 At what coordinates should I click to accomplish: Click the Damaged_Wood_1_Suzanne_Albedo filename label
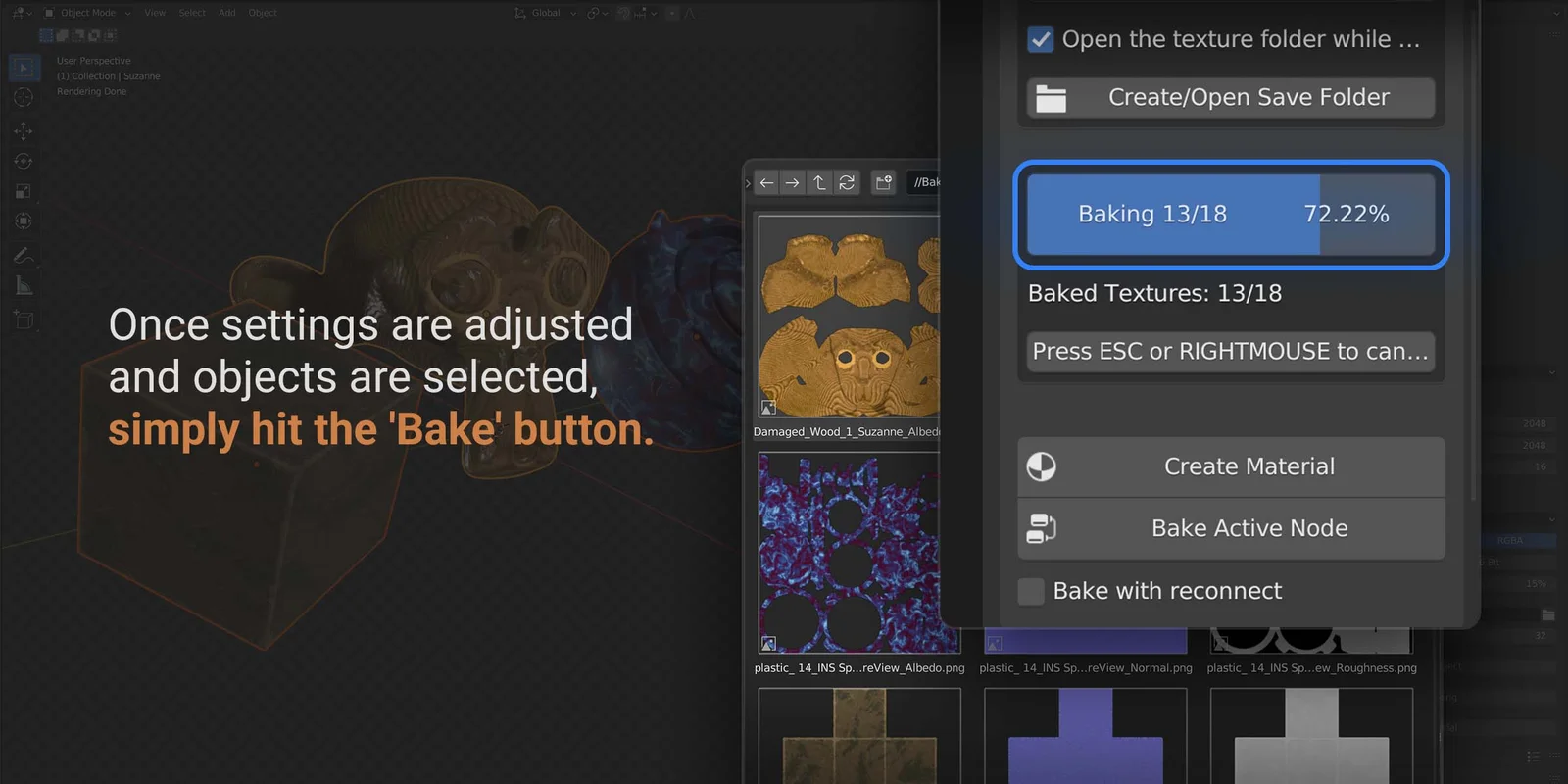(847, 432)
